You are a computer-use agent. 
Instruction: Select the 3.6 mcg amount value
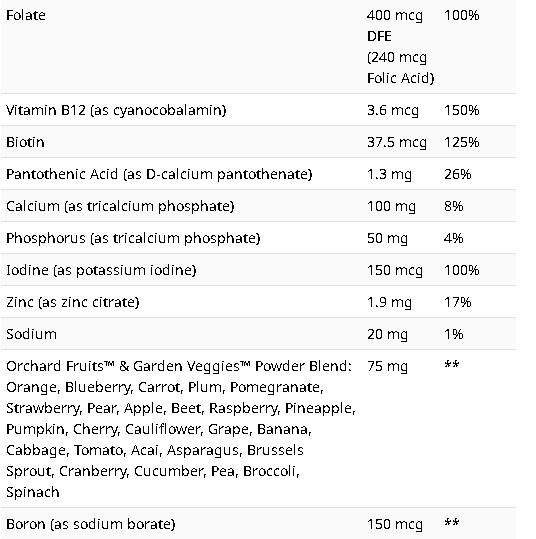393,110
